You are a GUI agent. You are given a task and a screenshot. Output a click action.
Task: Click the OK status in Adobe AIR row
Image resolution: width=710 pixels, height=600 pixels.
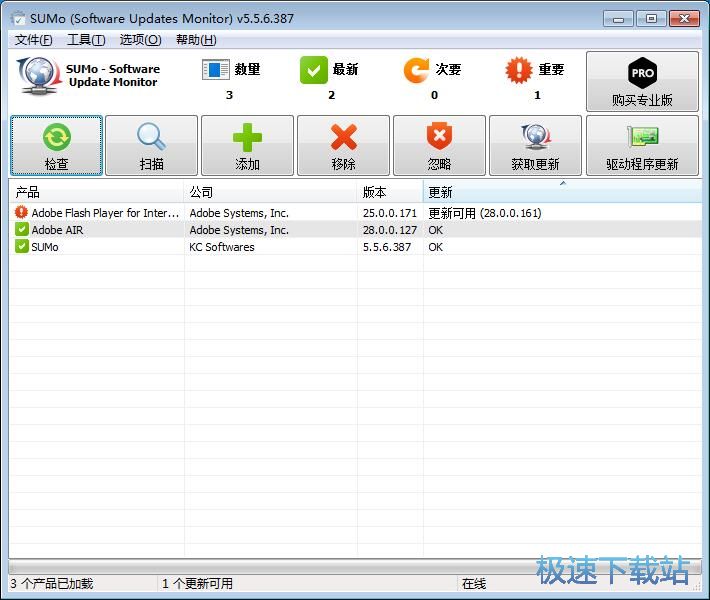(436, 230)
